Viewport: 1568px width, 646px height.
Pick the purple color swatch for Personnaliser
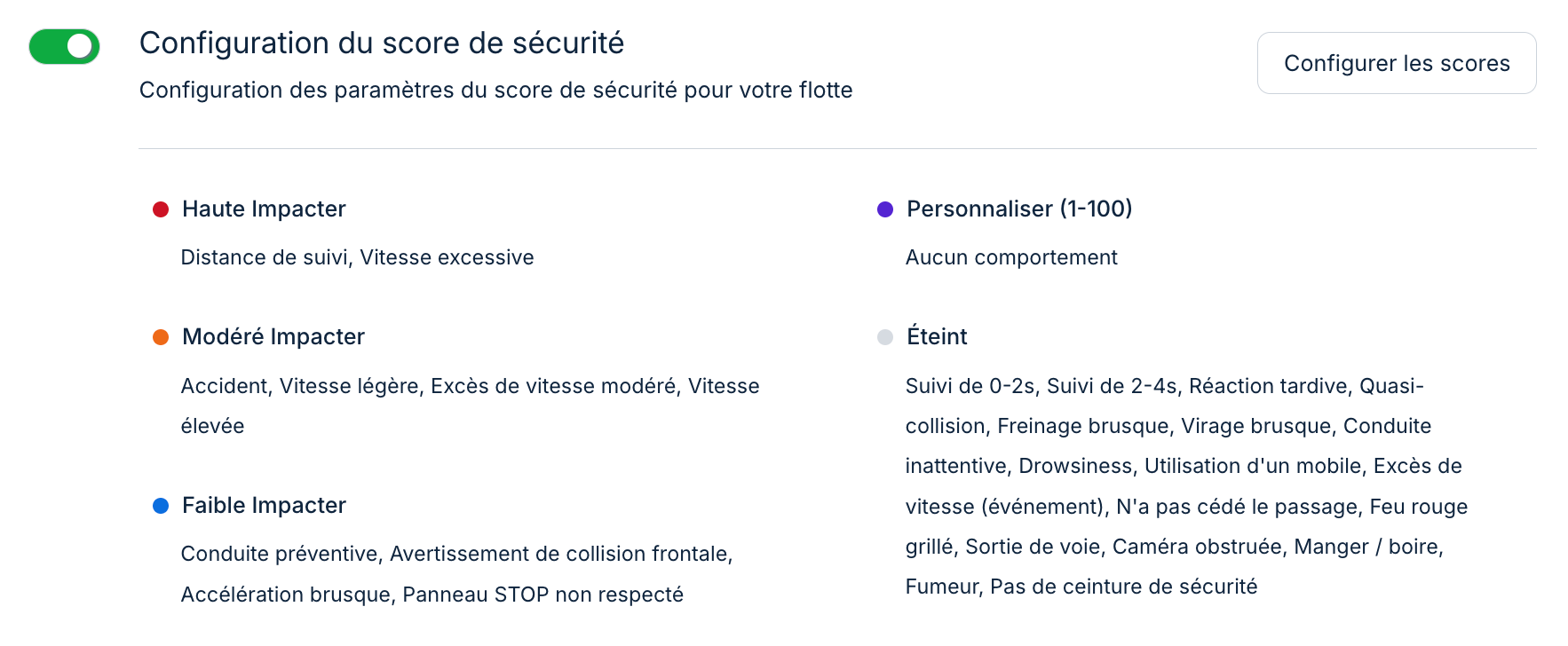[x=884, y=209]
